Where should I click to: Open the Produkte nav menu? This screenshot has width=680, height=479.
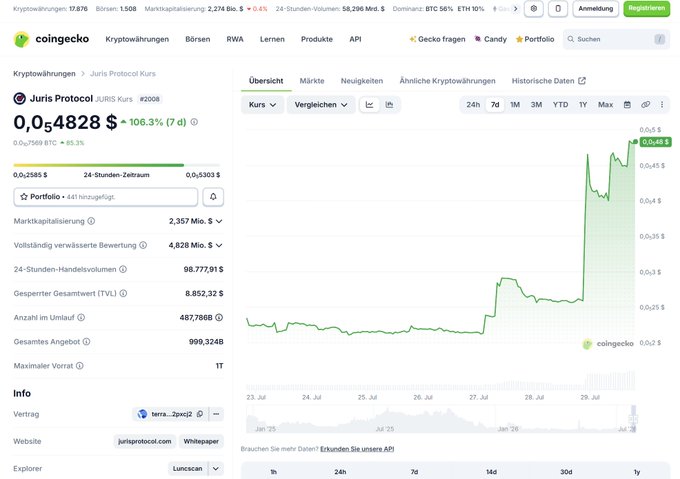point(317,39)
